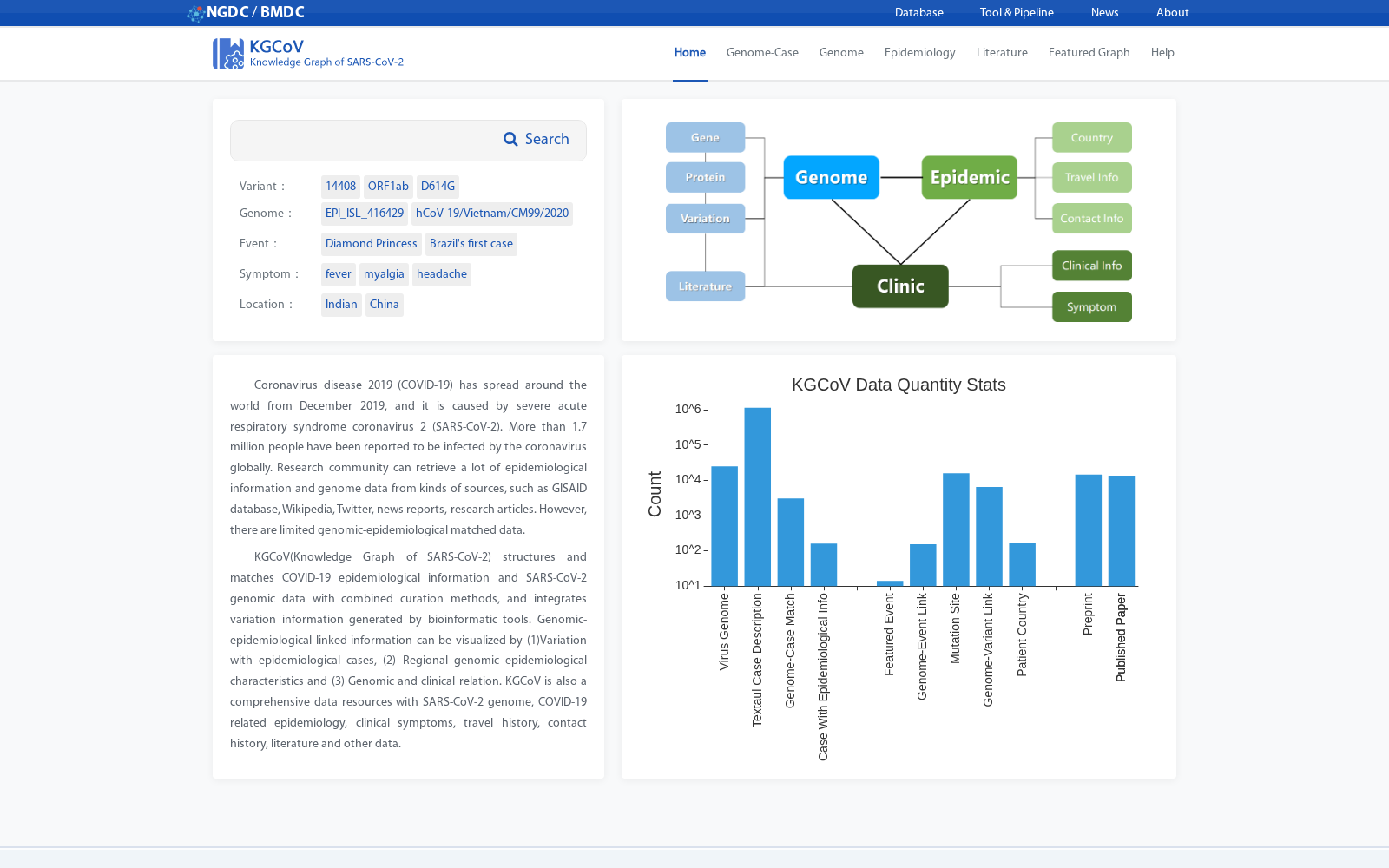The image size is (1389, 868).
Task: Click the Featured Event axis label
Action: (889, 635)
